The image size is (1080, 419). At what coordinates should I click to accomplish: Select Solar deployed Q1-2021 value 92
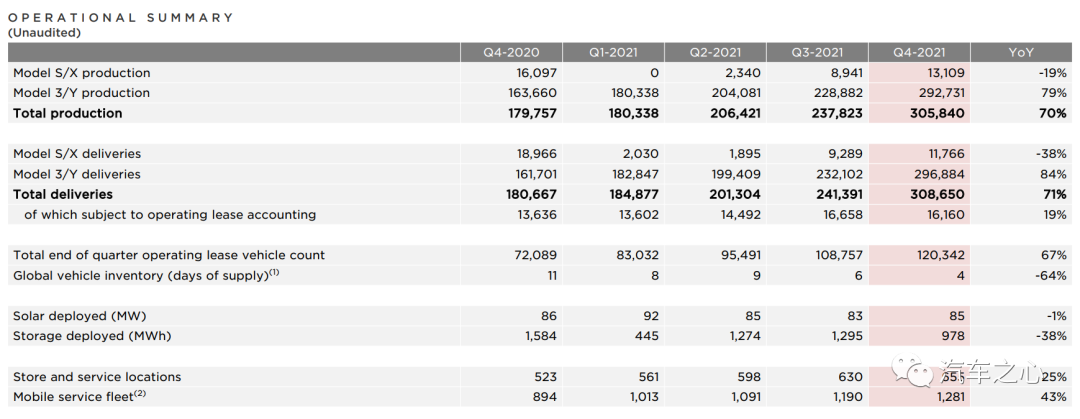650,316
